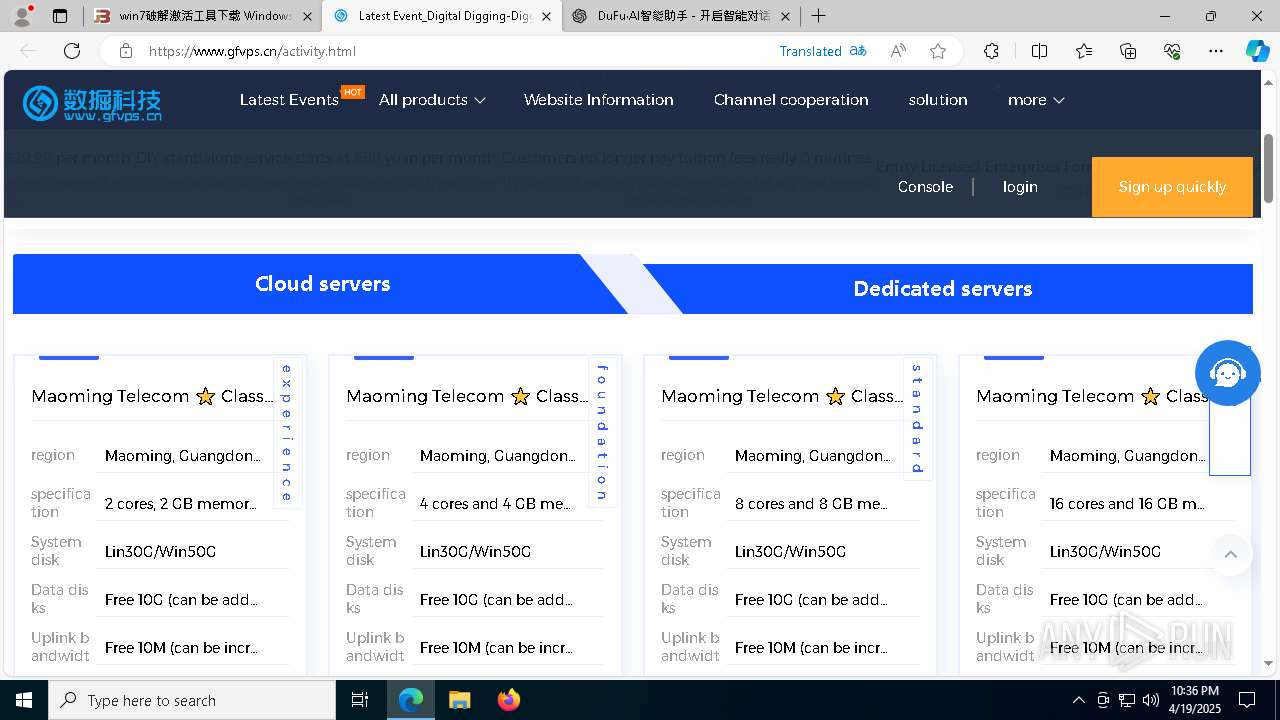The width and height of the screenshot is (1280, 720).
Task: Open the browser profile avatar
Action: click(x=23, y=15)
